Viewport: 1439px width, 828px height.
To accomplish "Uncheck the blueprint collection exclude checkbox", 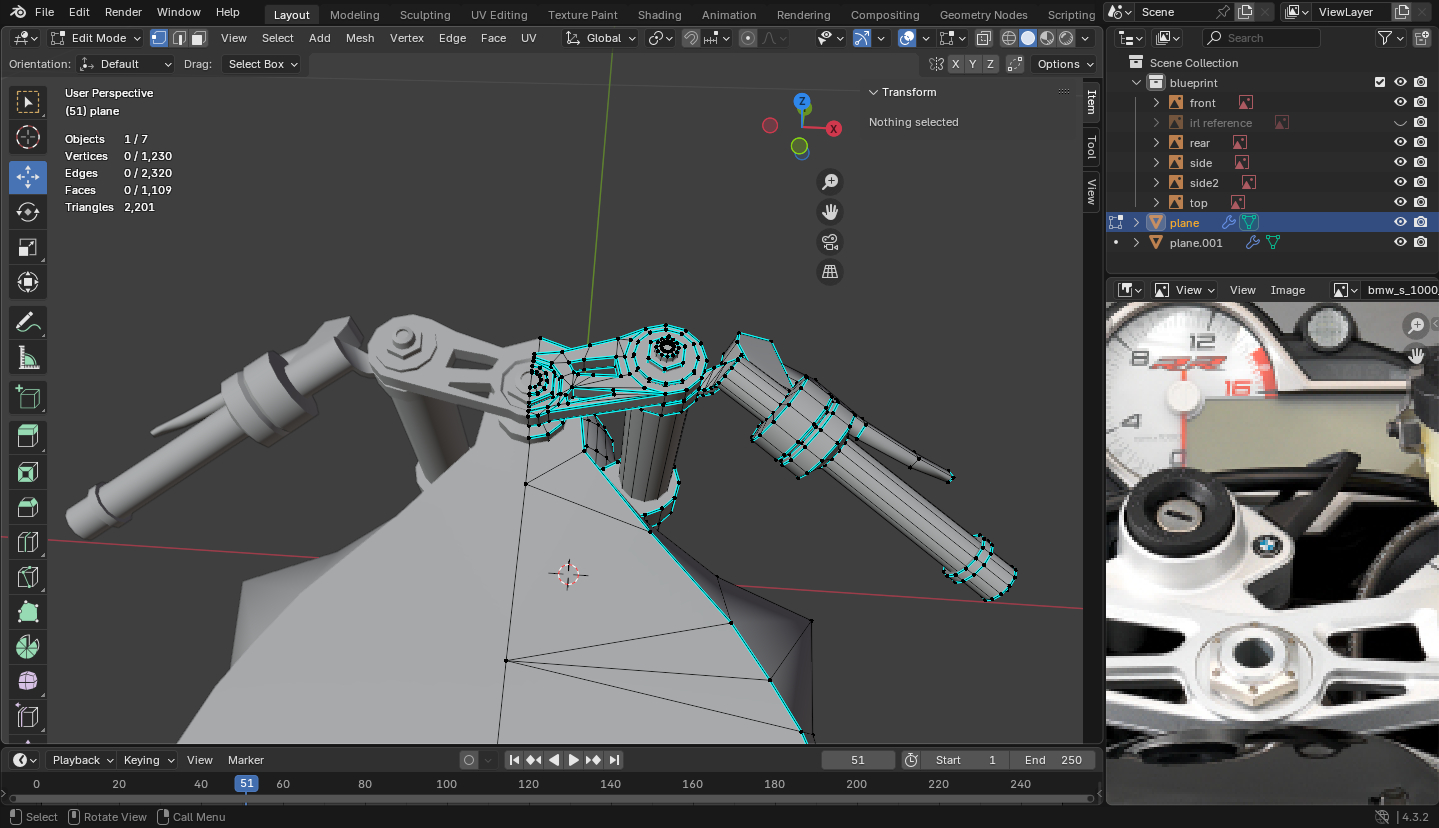I will click(x=1380, y=83).
